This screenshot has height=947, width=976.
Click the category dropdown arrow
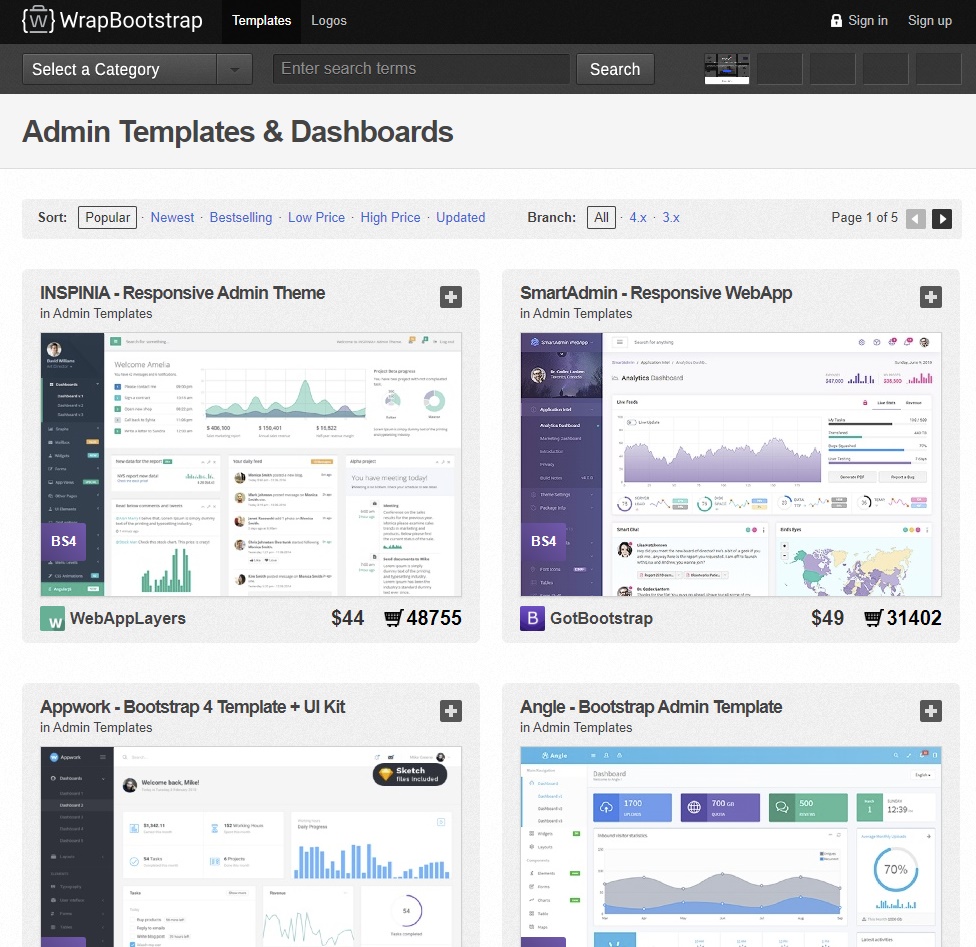pos(235,69)
